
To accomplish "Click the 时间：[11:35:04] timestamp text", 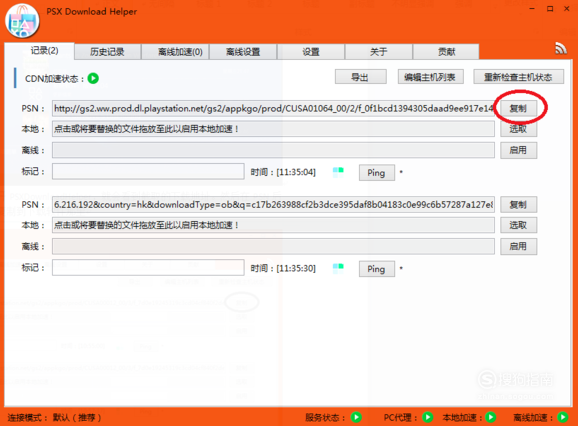I will pos(283,172).
